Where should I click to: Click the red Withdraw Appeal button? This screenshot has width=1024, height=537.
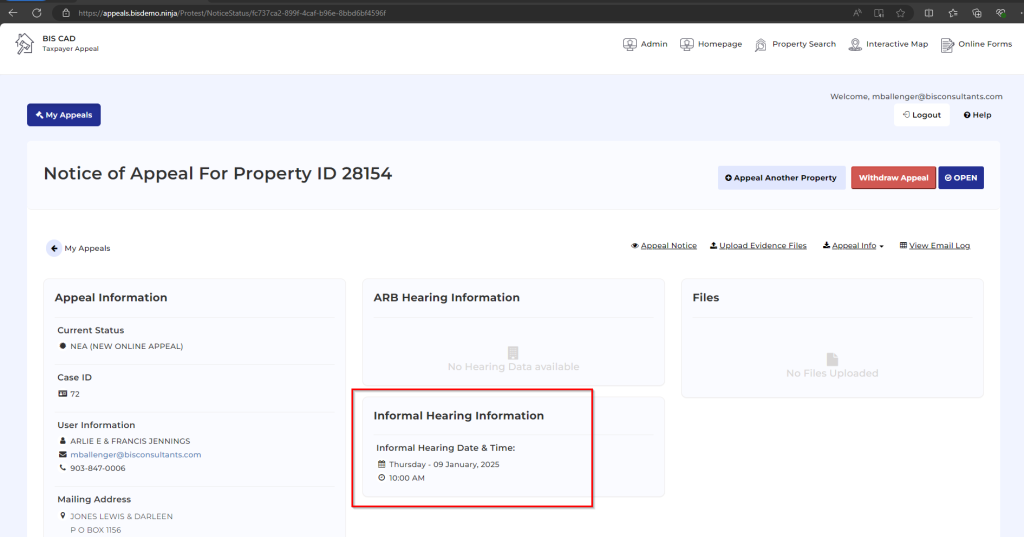point(893,178)
